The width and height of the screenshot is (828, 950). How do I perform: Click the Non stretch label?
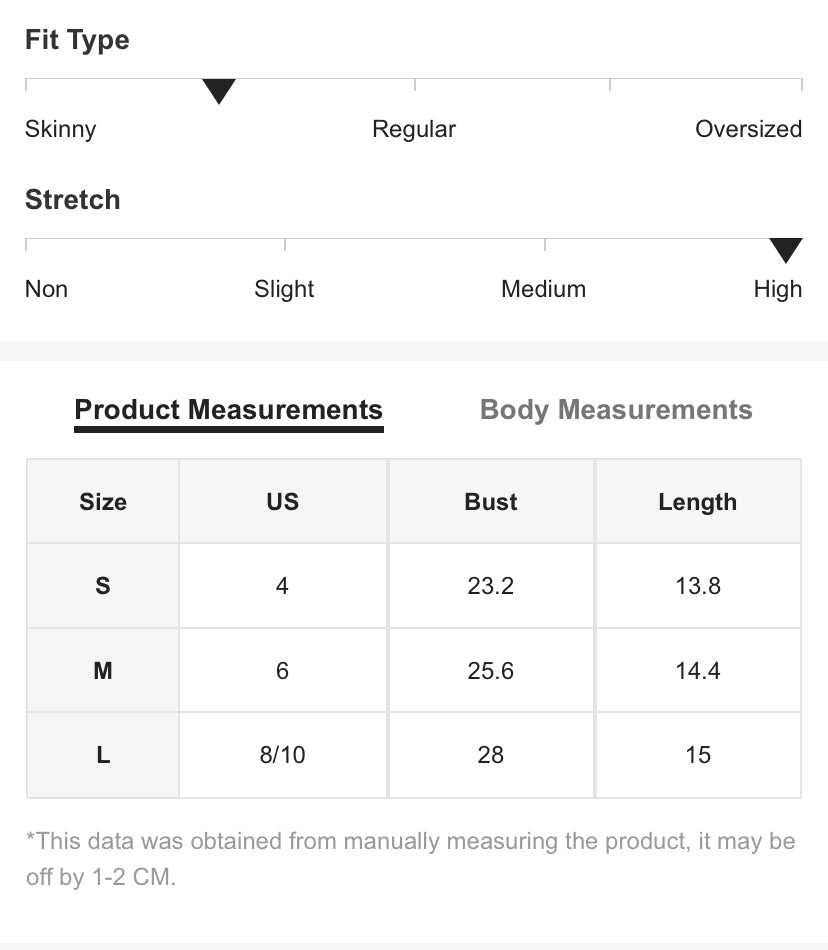click(x=47, y=289)
